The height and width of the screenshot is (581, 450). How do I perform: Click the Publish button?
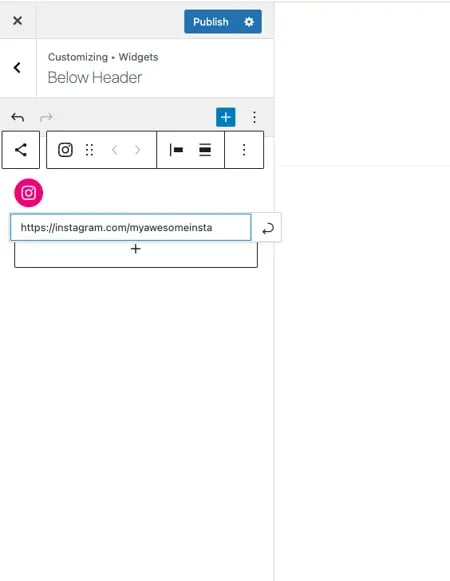click(x=211, y=22)
